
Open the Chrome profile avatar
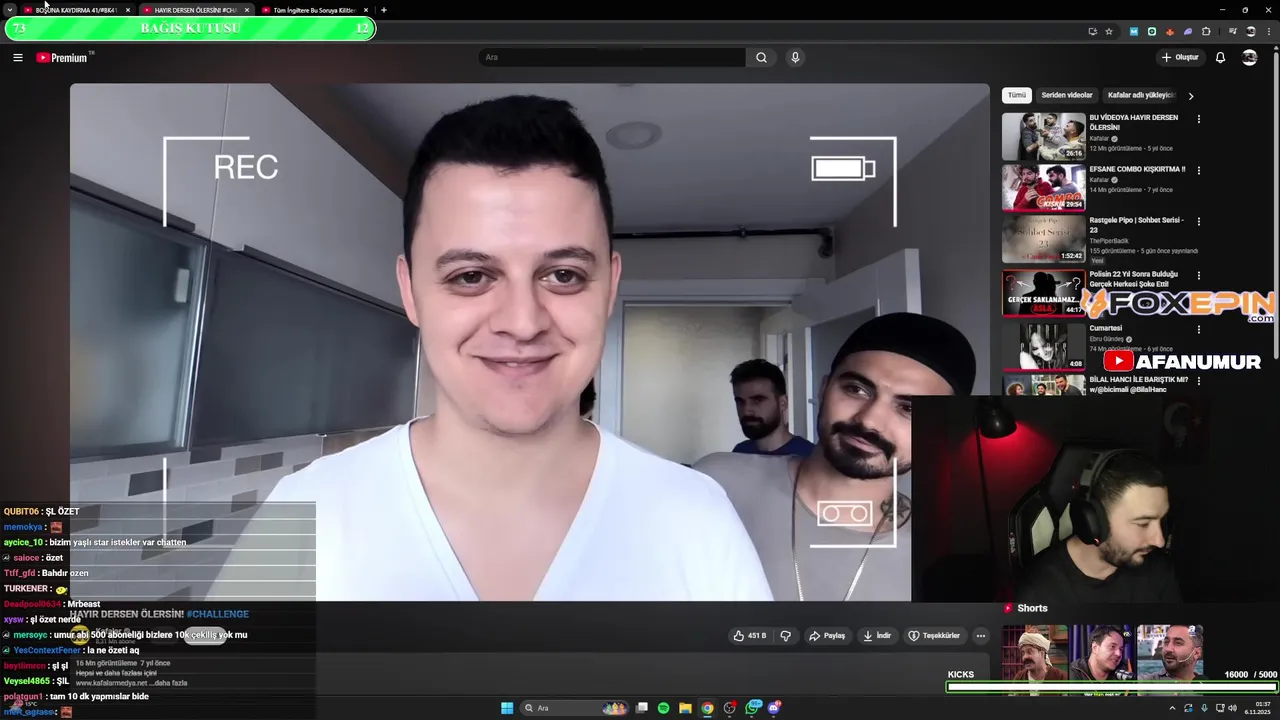tap(1251, 32)
